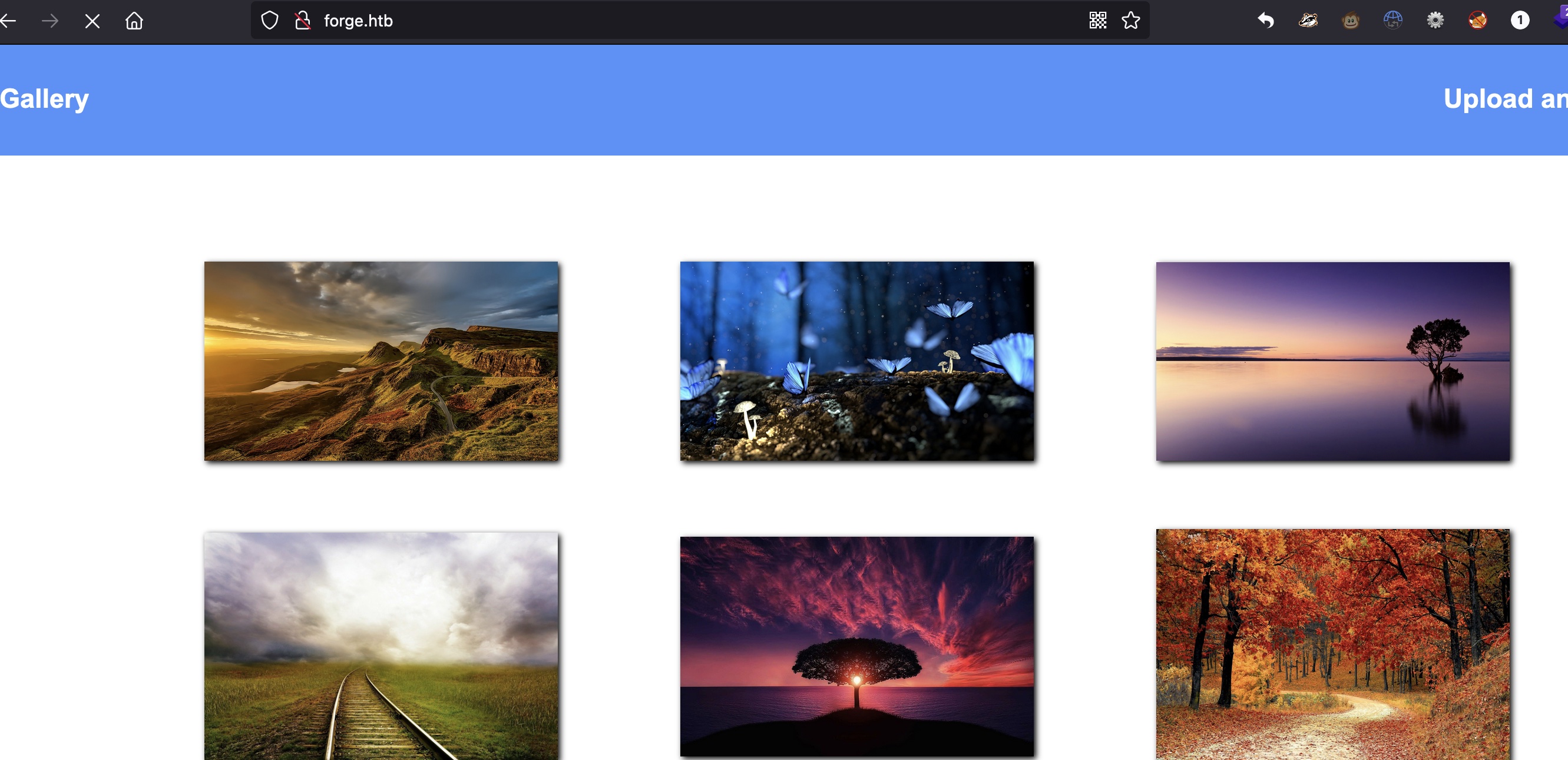Open the Gallery link in the header

(x=44, y=98)
